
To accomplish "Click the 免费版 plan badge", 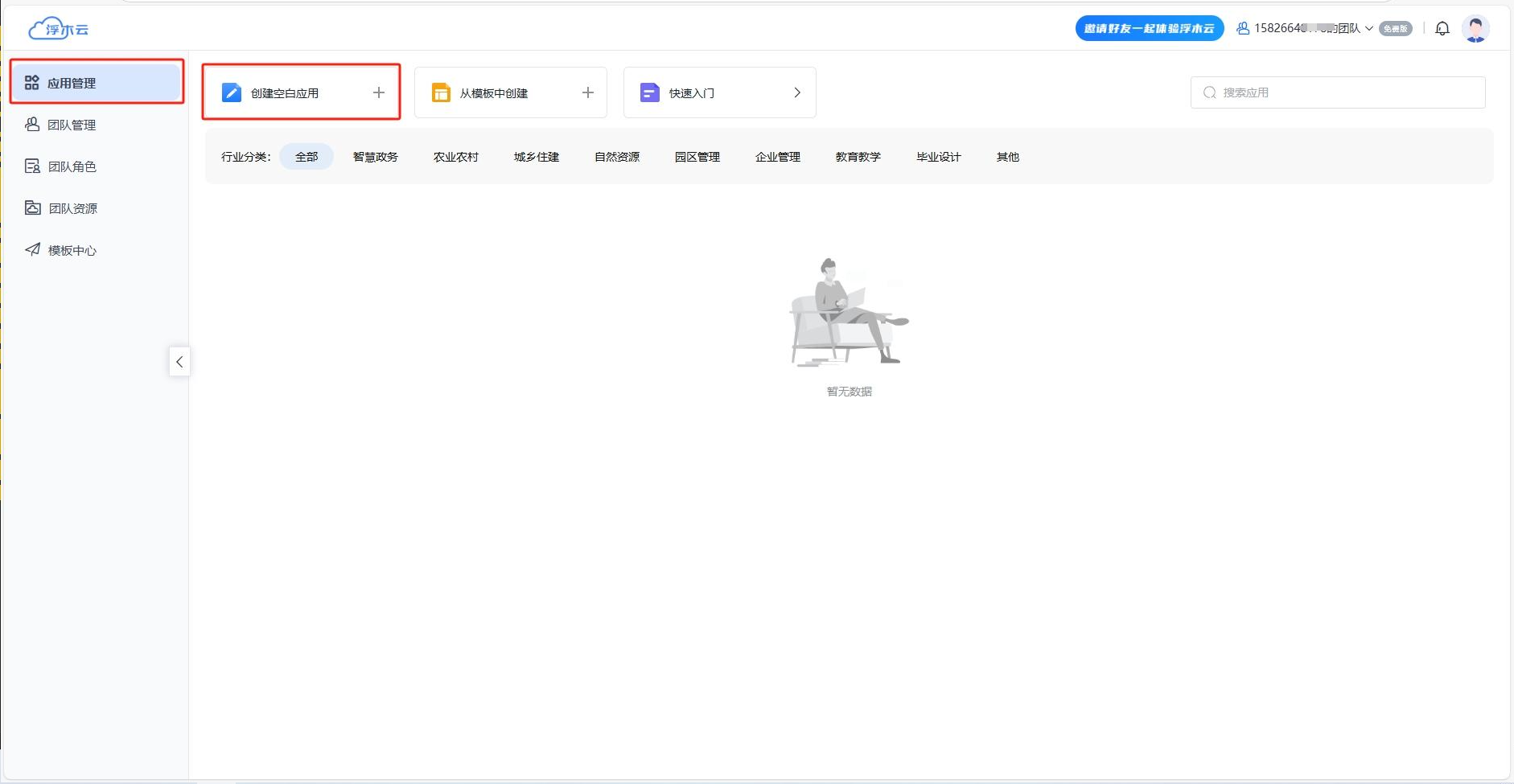I will coord(1396,29).
